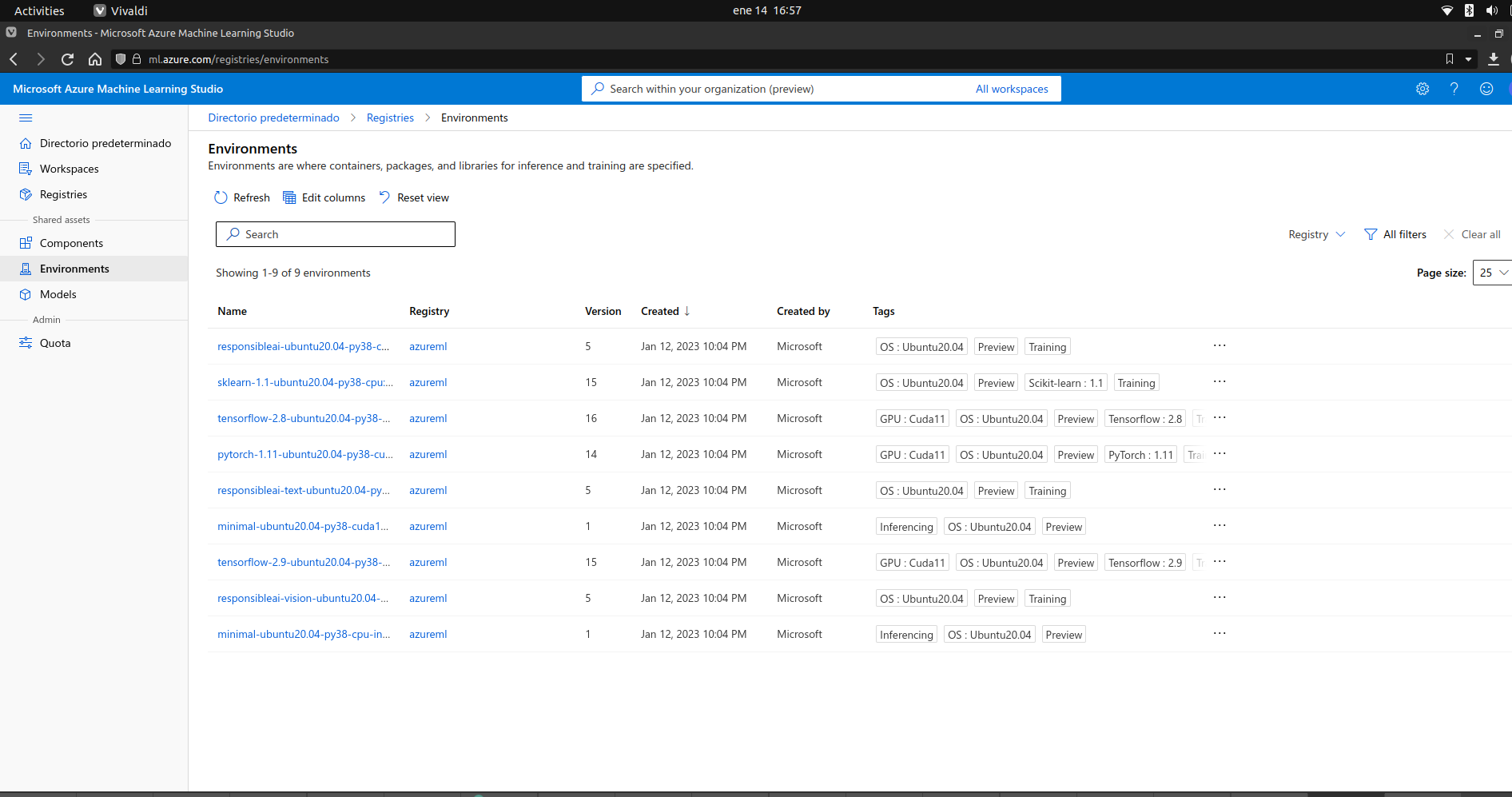Screen dimensions: 1512x797
Task: Click the Tensorflow : 2.9 tag
Action: [1144, 563]
